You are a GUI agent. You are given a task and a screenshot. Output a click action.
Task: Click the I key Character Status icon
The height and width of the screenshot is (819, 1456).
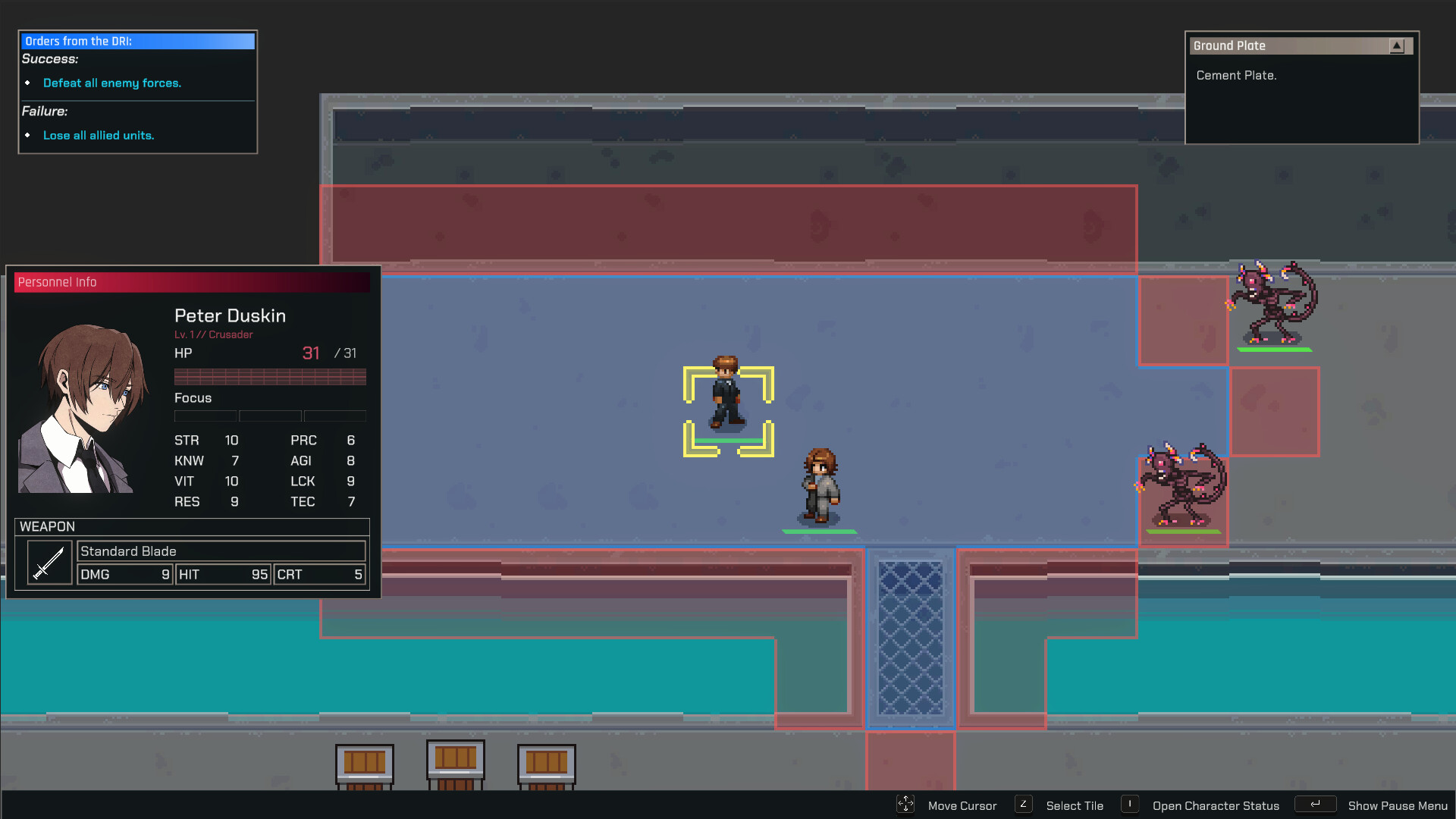1130,805
